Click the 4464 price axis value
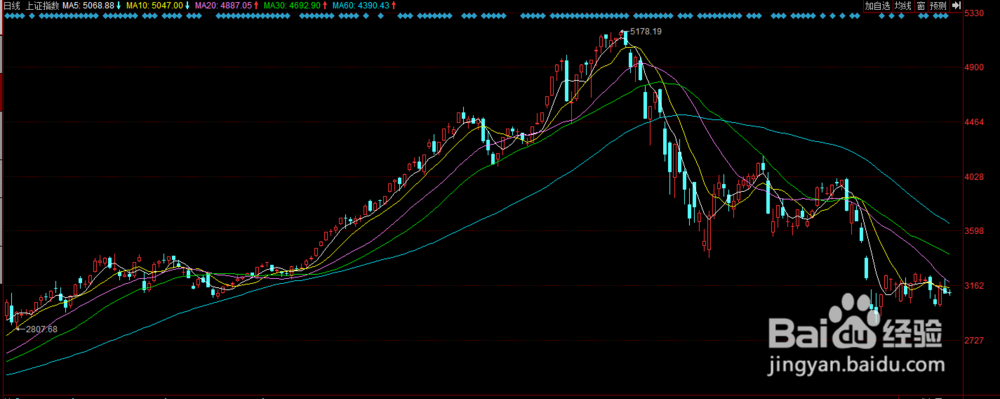The image size is (1000, 399). tap(973, 122)
